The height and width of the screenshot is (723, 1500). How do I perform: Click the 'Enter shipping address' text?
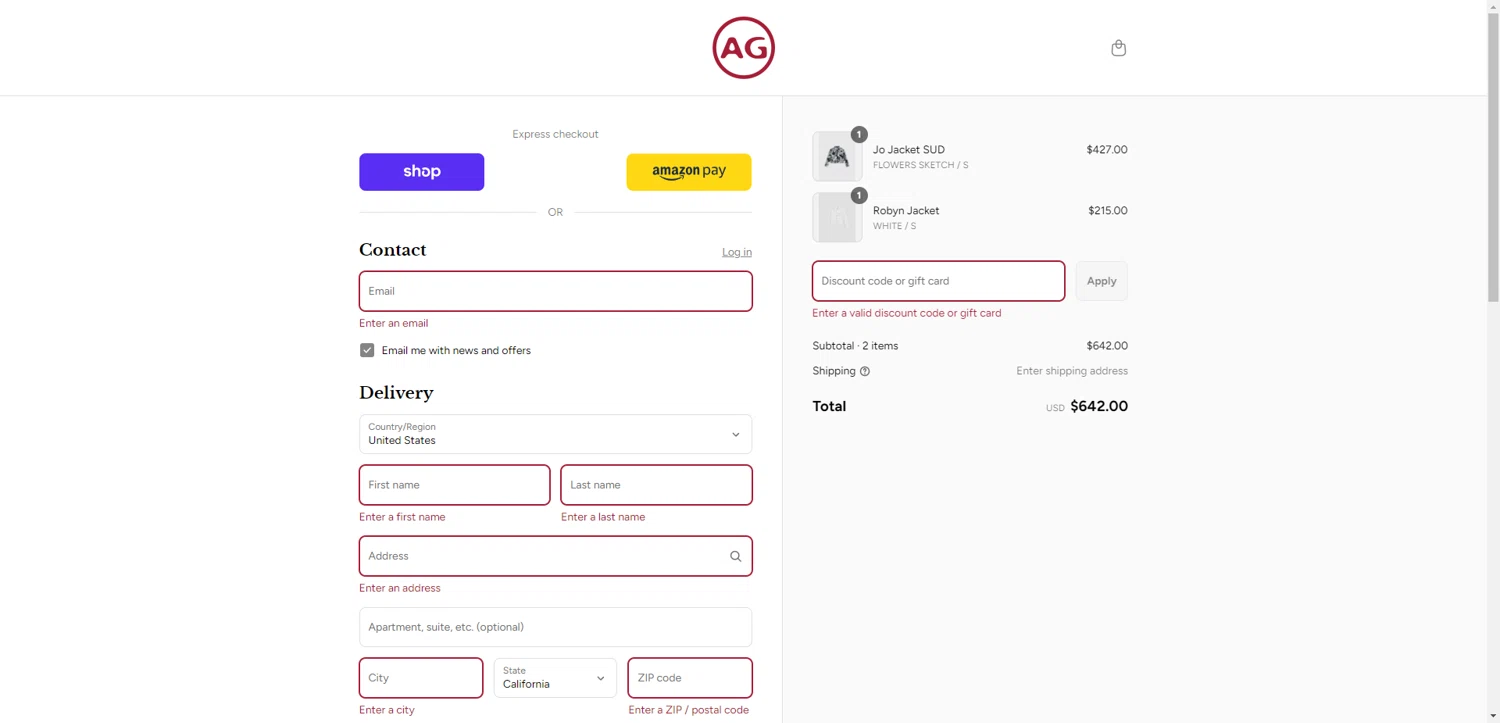coord(1072,371)
